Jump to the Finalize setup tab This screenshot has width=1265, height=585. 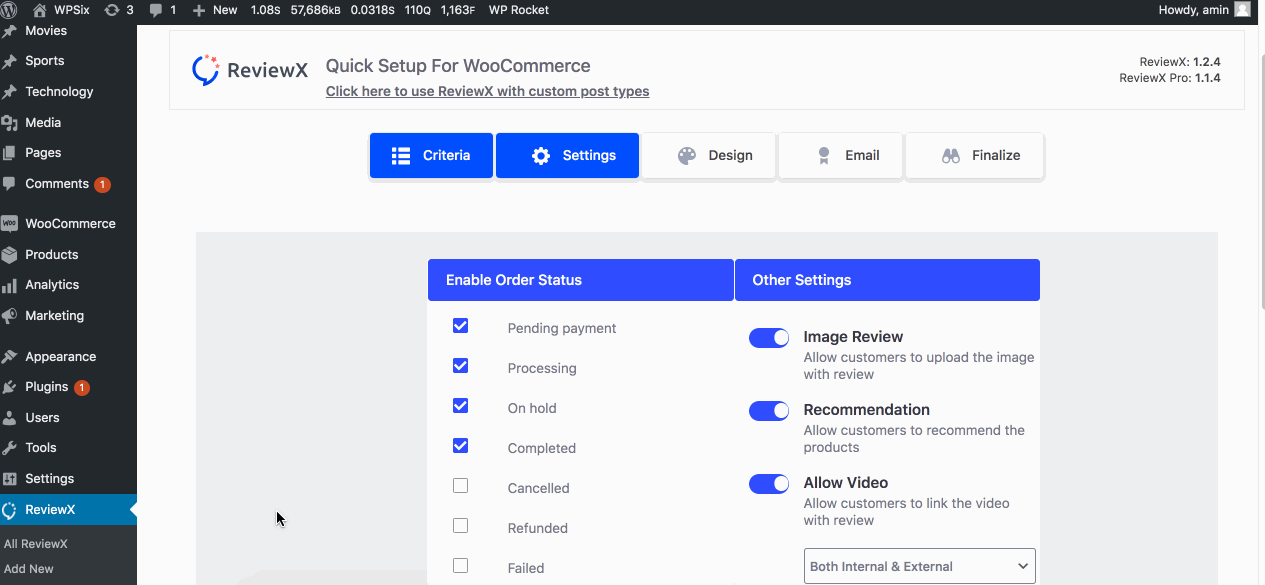pyautogui.click(x=975, y=155)
